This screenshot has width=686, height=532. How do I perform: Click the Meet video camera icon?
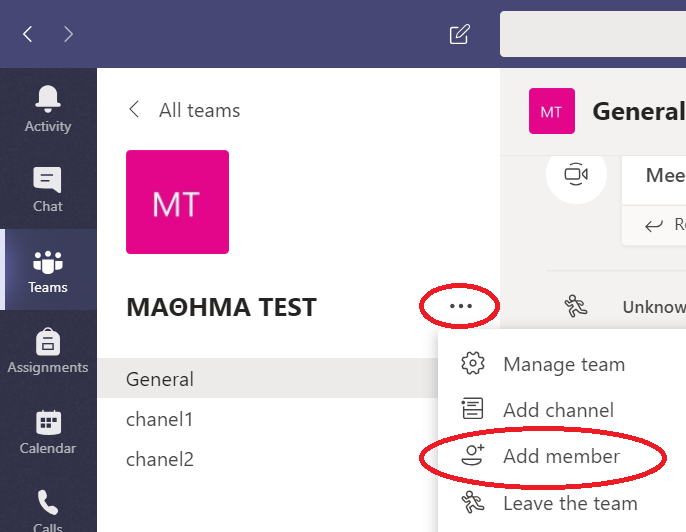tap(576, 174)
